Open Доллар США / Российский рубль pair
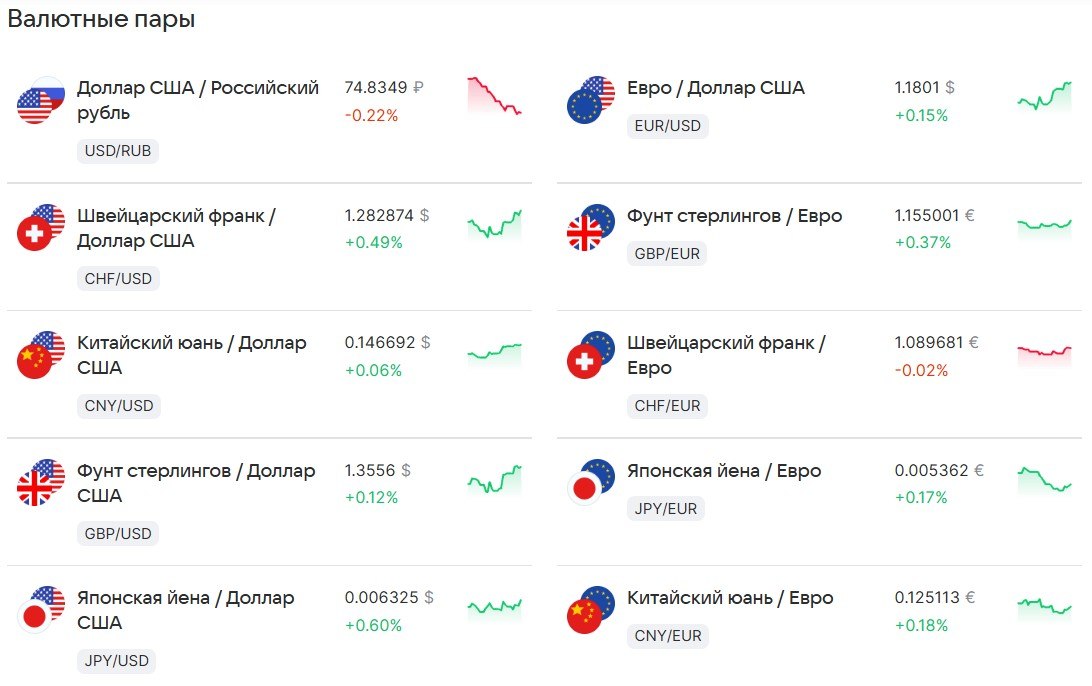Image resolution: width=1092 pixels, height=686 pixels. coord(198,100)
